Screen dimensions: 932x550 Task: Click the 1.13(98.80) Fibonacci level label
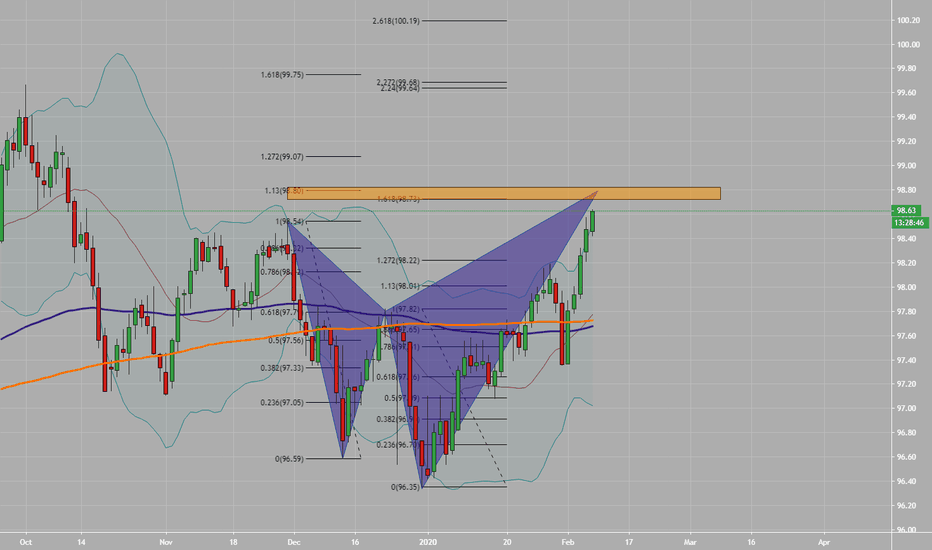click(x=284, y=191)
